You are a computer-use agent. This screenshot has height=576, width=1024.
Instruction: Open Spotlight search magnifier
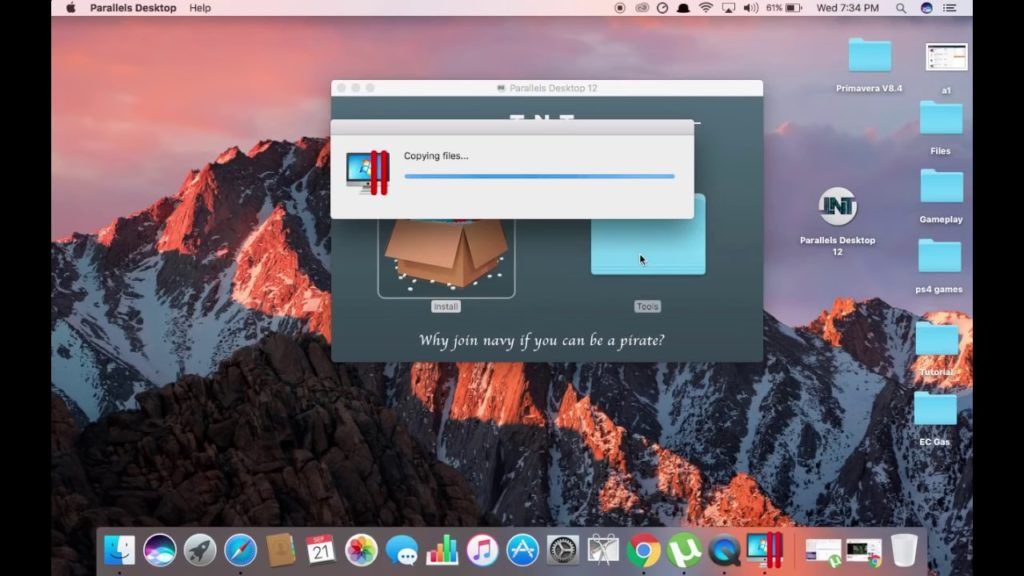coord(901,8)
